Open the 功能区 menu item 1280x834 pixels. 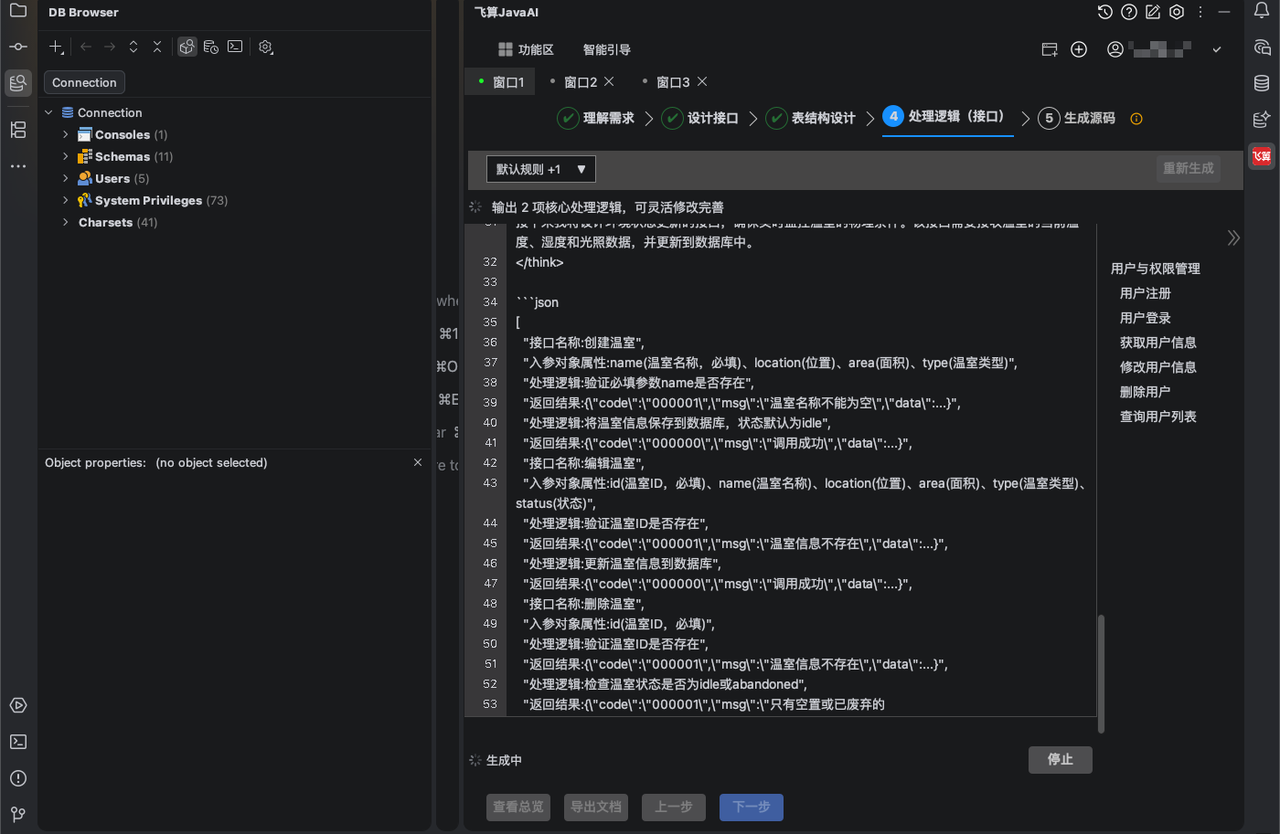coord(526,49)
